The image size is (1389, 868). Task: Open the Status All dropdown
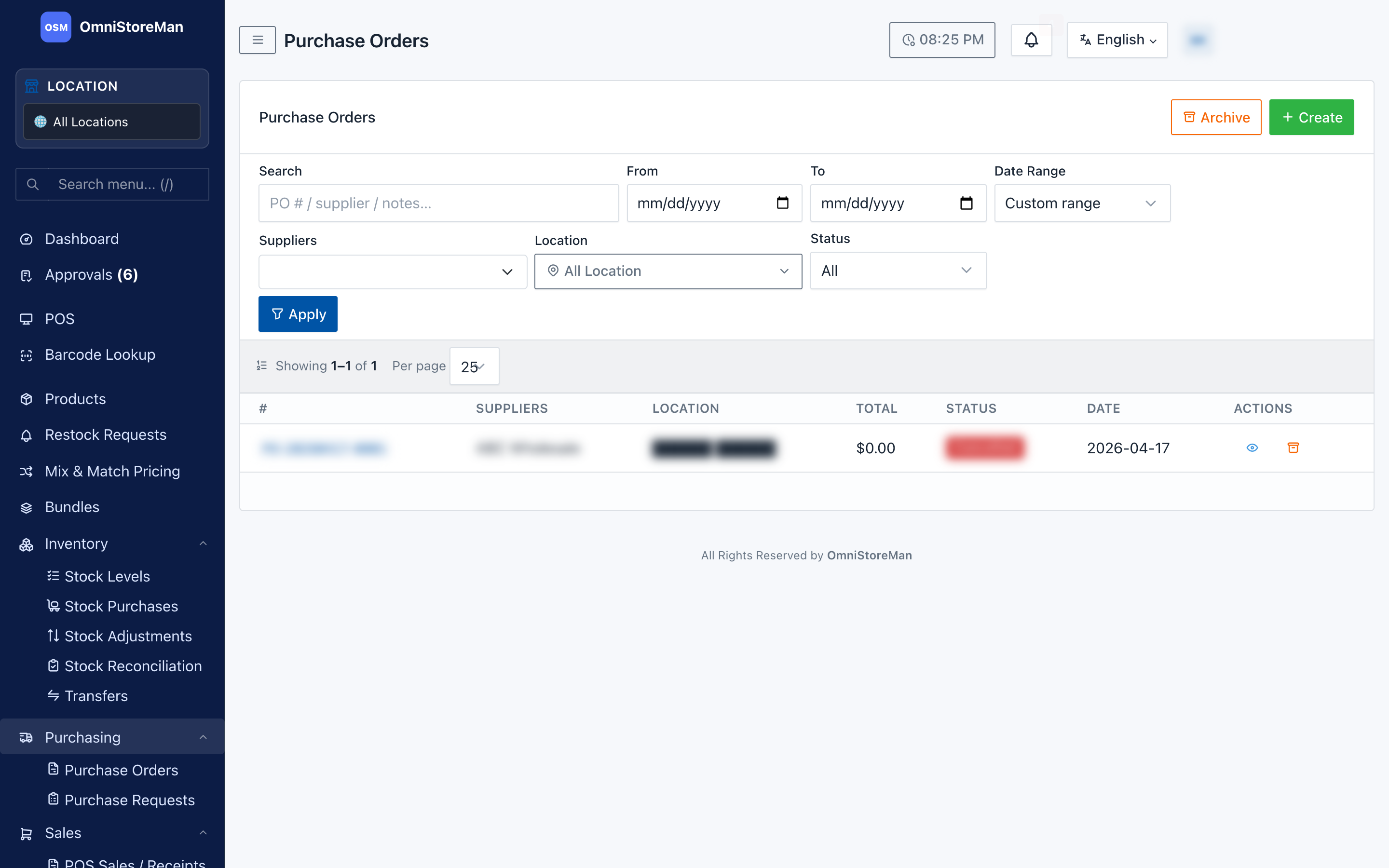tap(898, 271)
